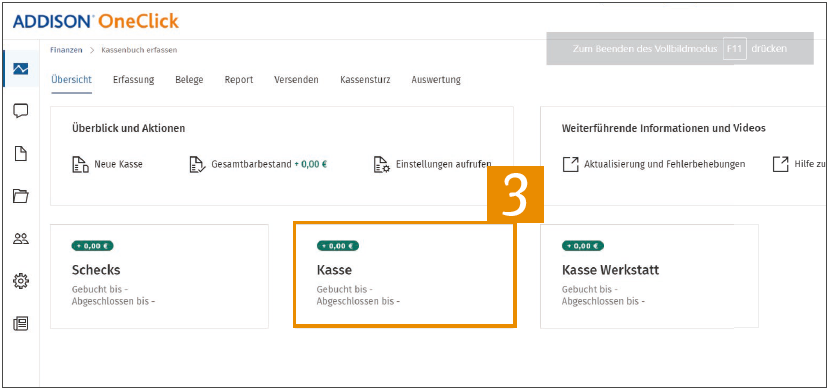This screenshot has height=390, width=830.
Task: Click external link icon beside Aktualisierung und Fehlerbehebungen
Action: click(x=571, y=165)
